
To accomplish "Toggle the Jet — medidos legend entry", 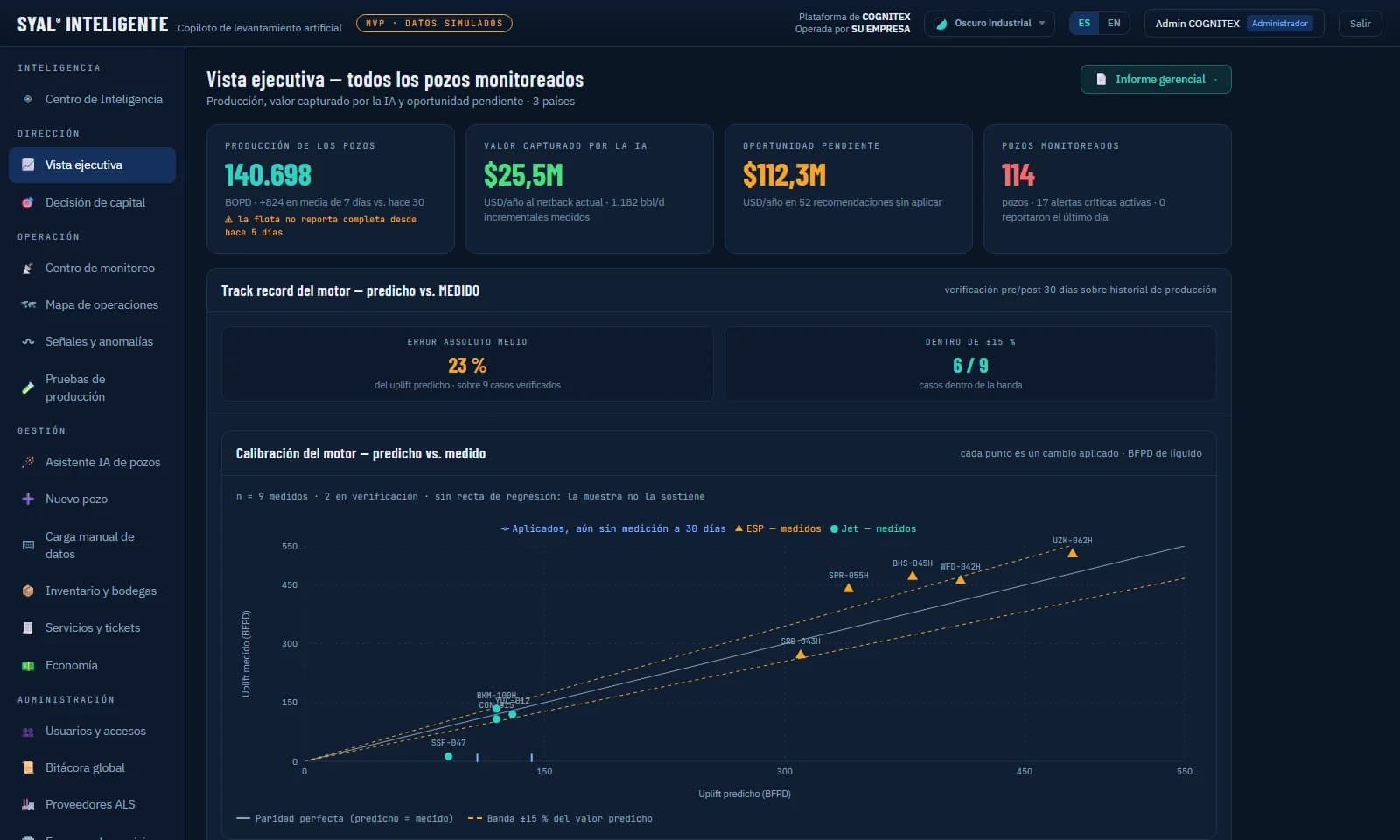I will (x=873, y=528).
